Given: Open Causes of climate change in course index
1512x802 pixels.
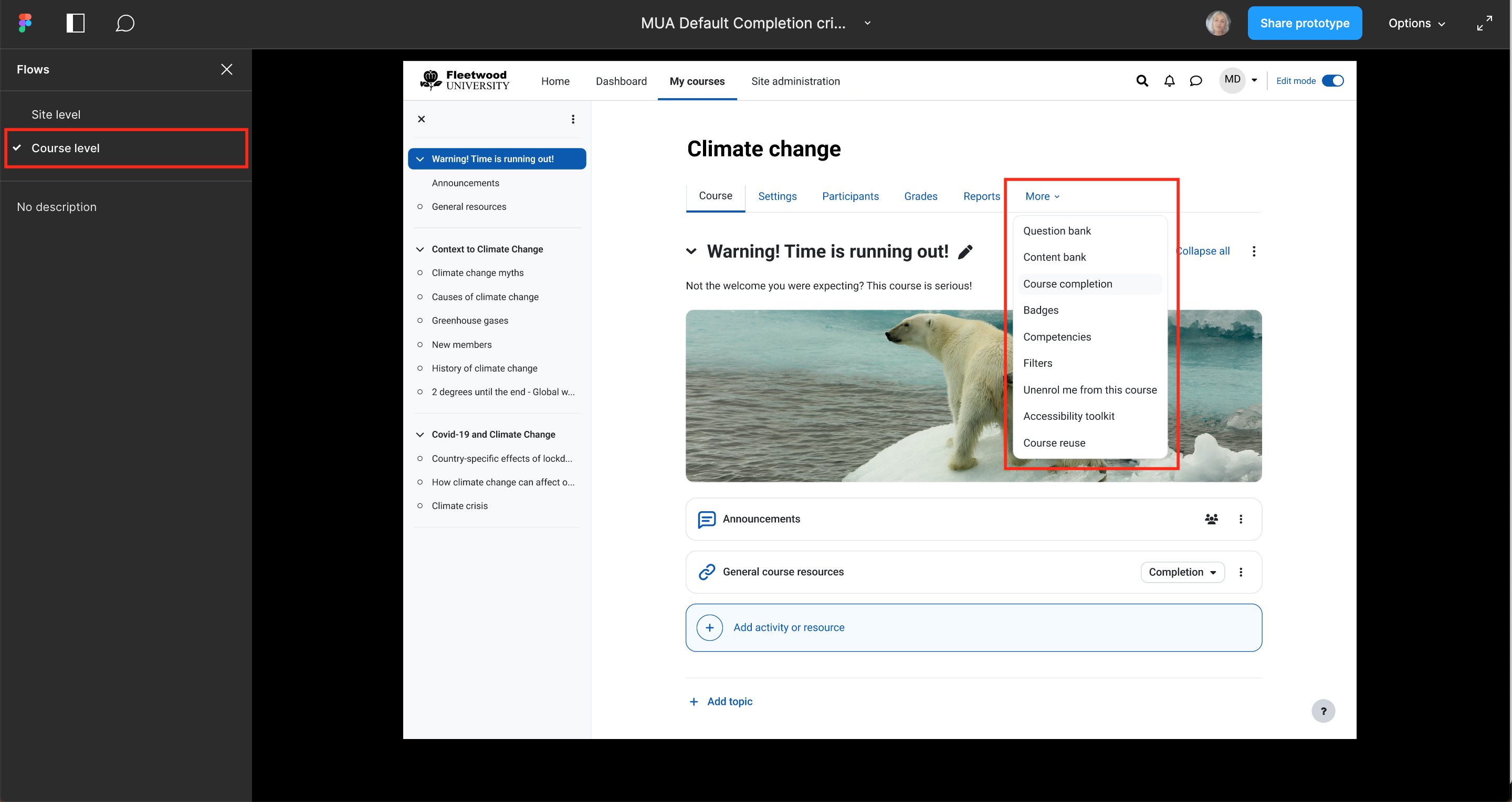Looking at the screenshot, I should [485, 297].
